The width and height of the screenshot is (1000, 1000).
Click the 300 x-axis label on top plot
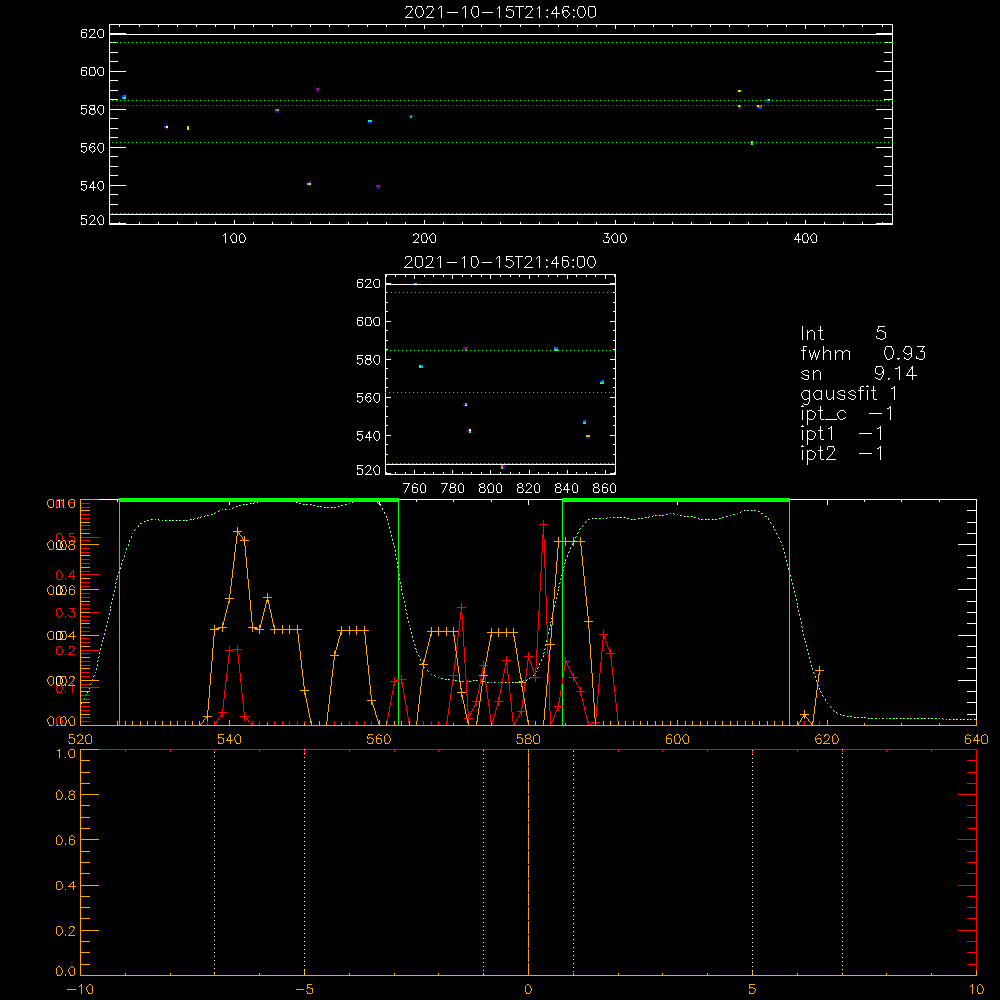pos(615,239)
